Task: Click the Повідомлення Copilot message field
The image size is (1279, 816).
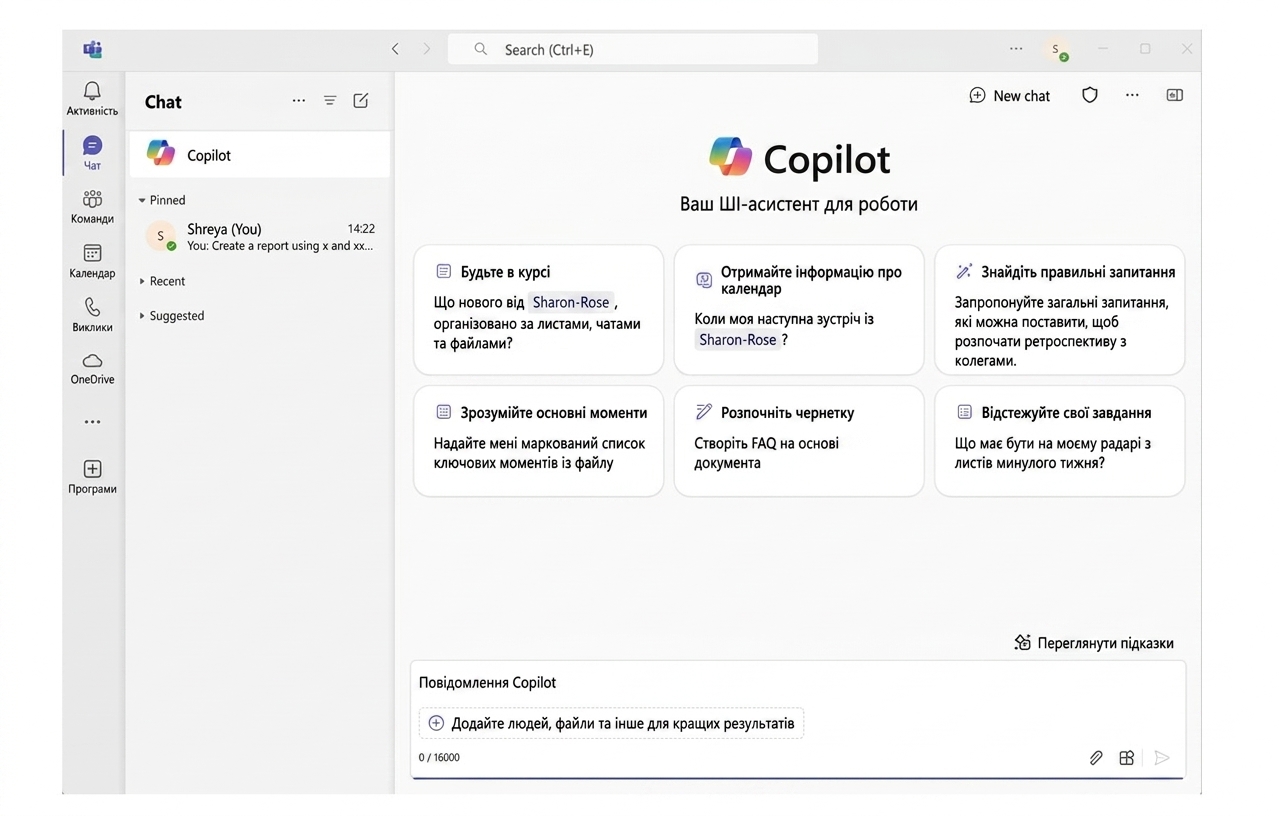Action: pyautogui.click(x=798, y=683)
